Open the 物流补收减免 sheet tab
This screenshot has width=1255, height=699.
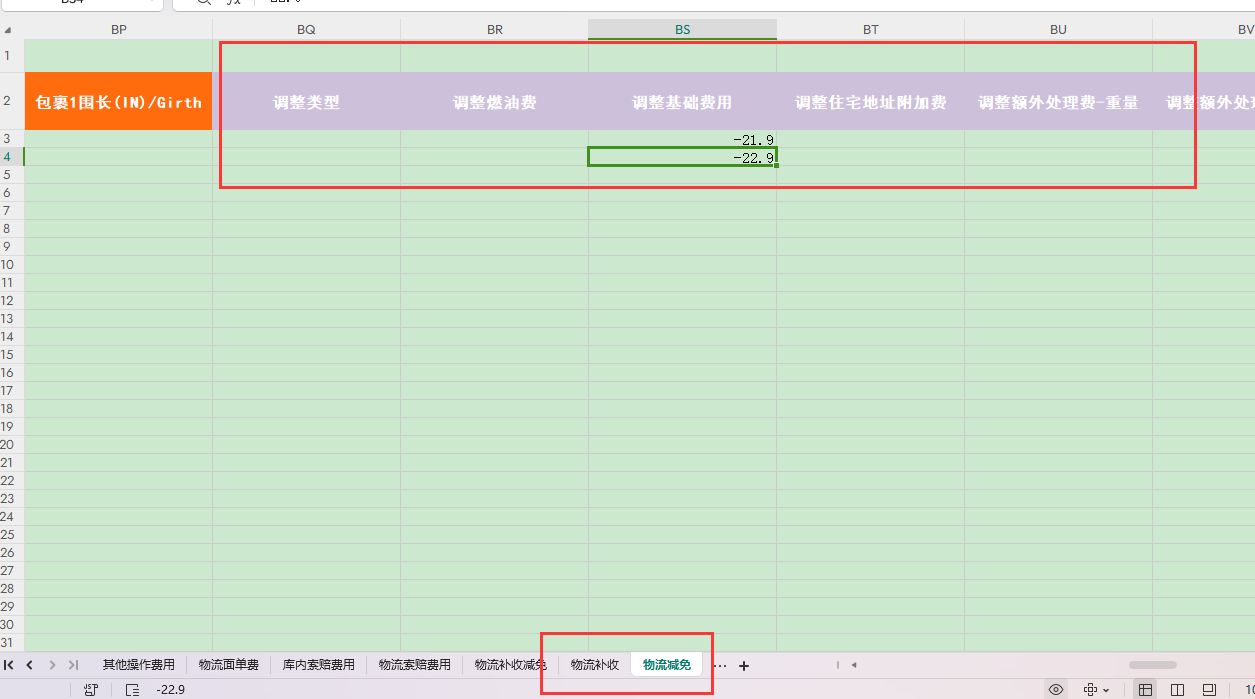coord(510,665)
